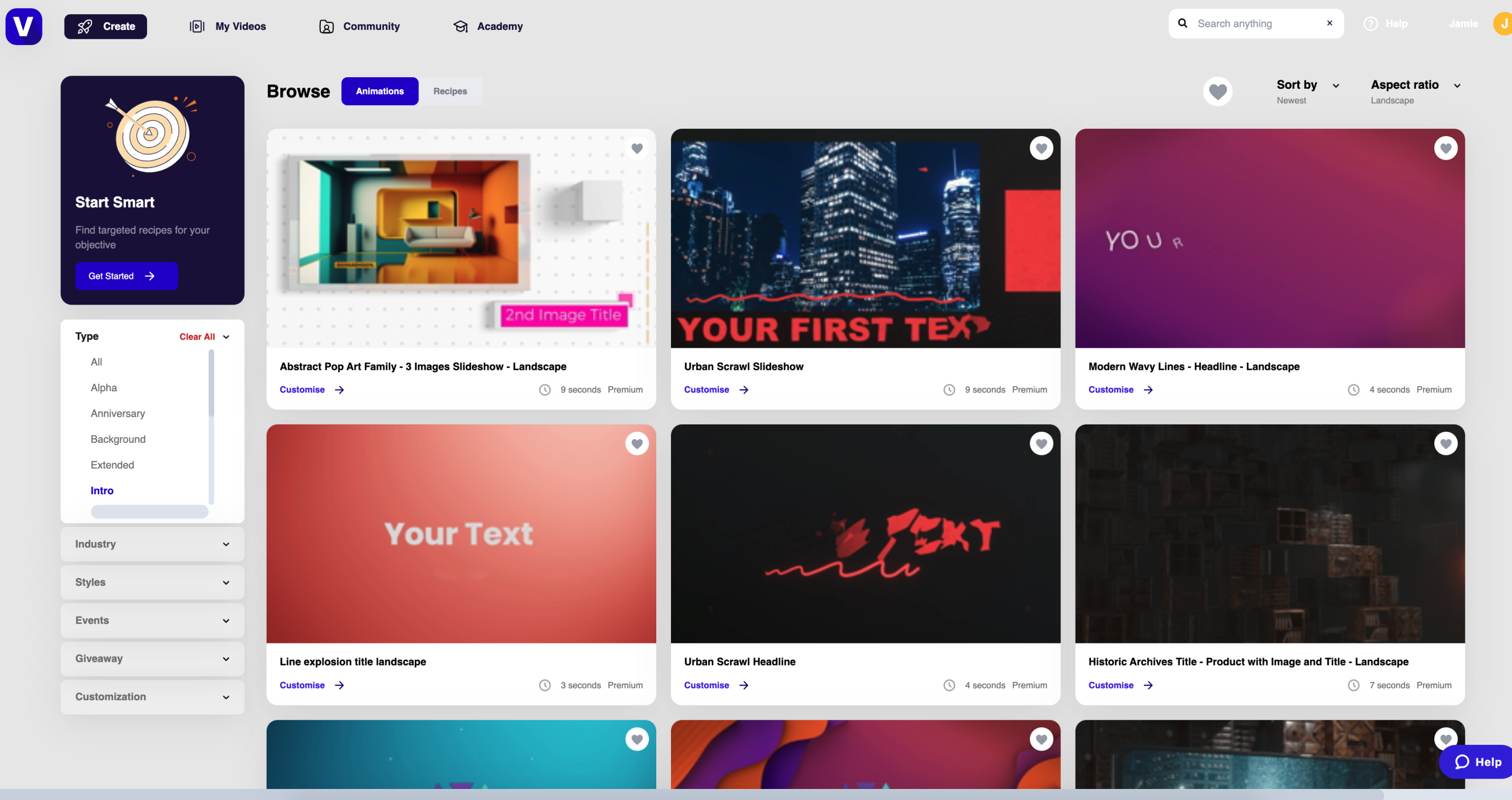1512x800 pixels.
Task: Open My Videos via its film icon
Action: click(197, 26)
